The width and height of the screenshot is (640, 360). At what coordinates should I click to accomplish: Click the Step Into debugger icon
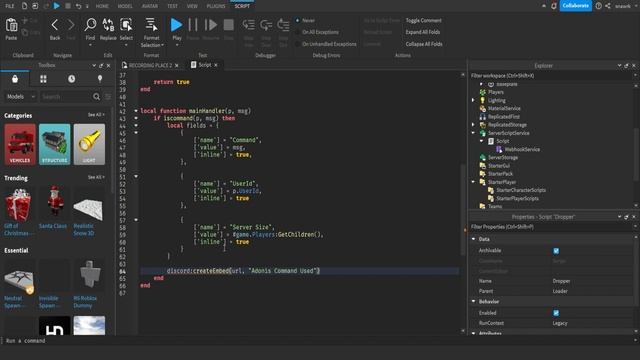[x=249, y=25]
